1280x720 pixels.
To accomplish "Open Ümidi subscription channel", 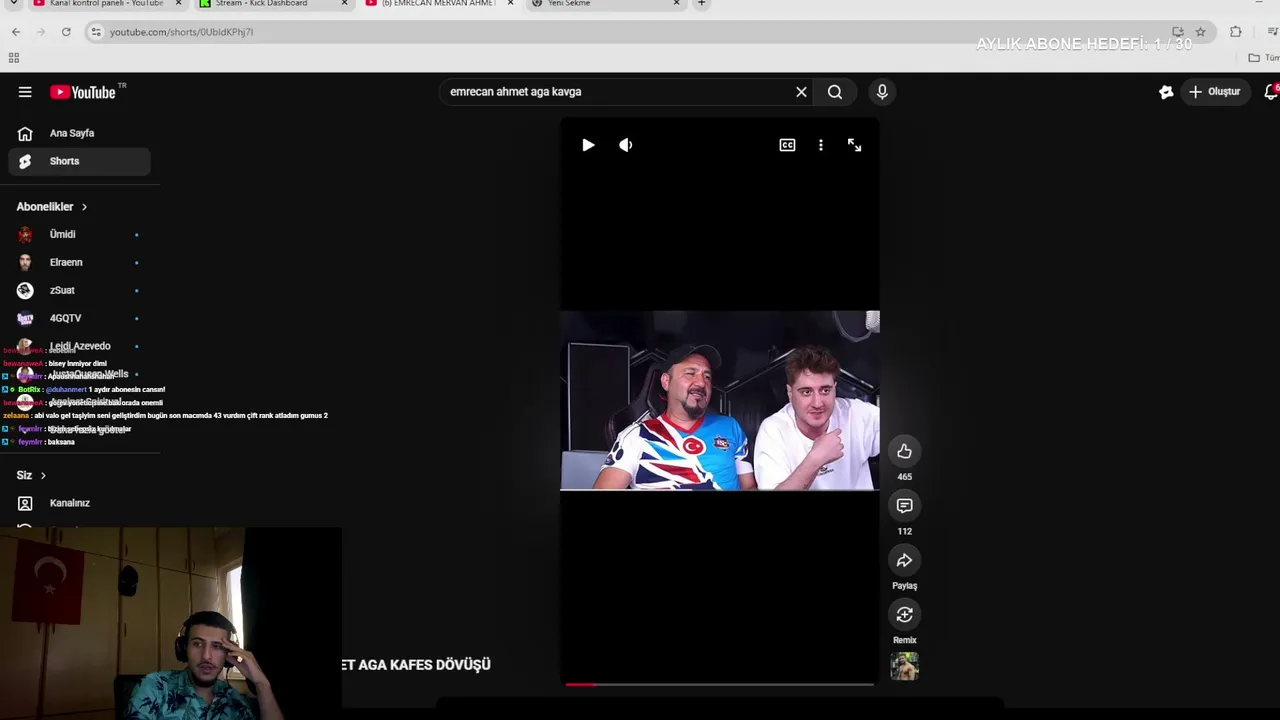I will click(x=80, y=234).
